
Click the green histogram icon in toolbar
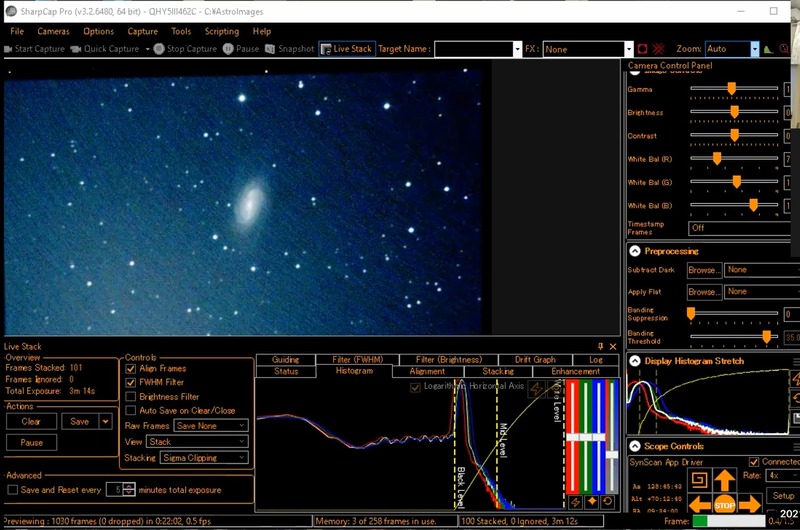point(768,49)
